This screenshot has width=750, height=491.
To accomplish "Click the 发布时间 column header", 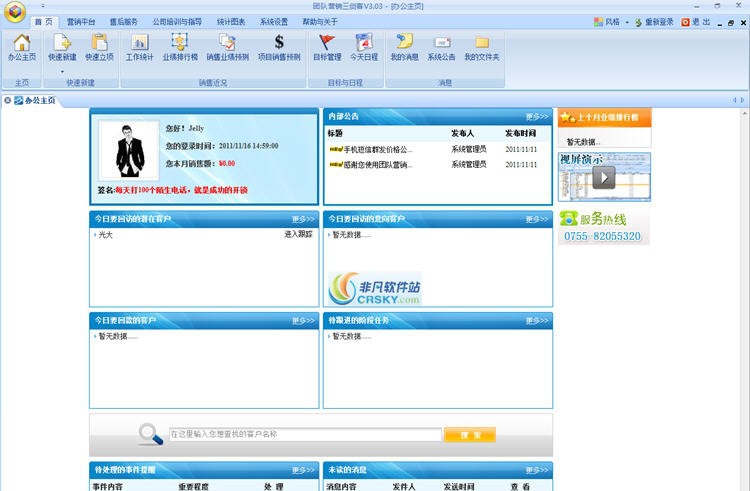I will (x=520, y=133).
